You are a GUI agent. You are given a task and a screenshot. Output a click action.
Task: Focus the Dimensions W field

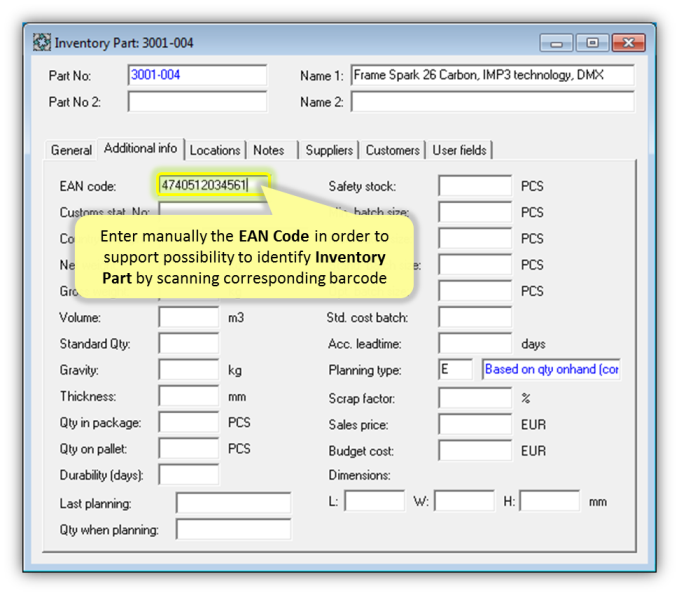(x=464, y=501)
